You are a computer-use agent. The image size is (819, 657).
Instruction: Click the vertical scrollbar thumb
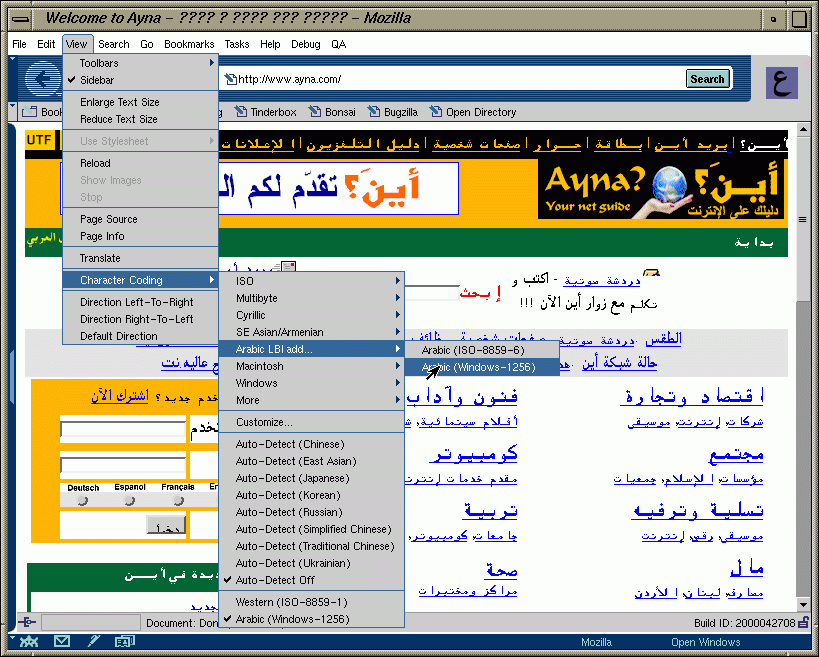click(803, 219)
